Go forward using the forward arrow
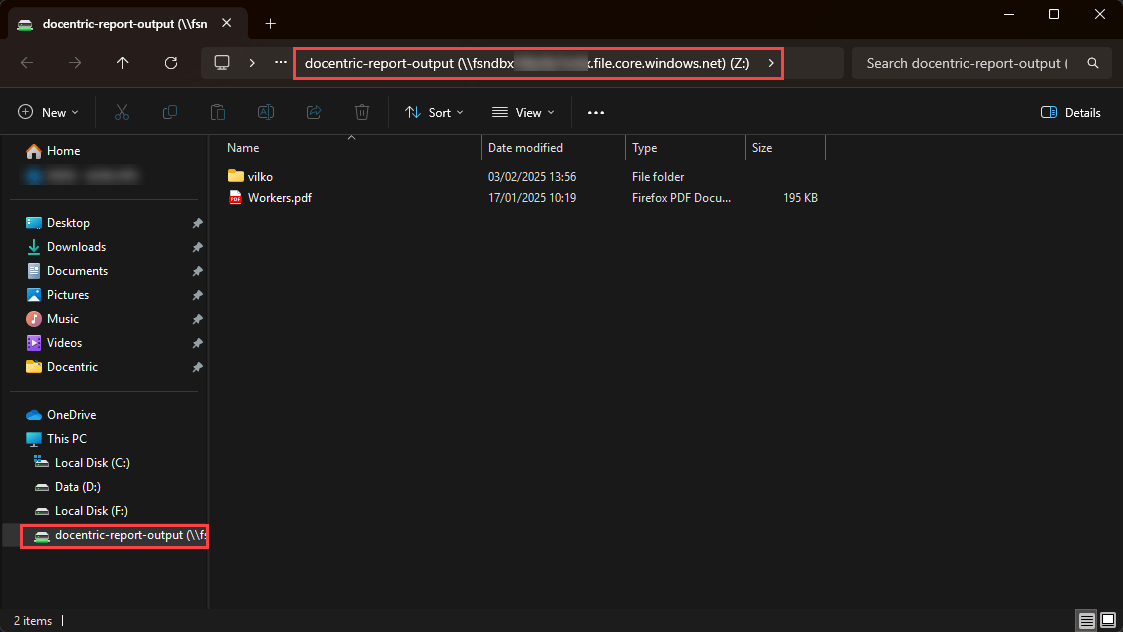Viewport: 1123px width, 632px height. point(74,63)
